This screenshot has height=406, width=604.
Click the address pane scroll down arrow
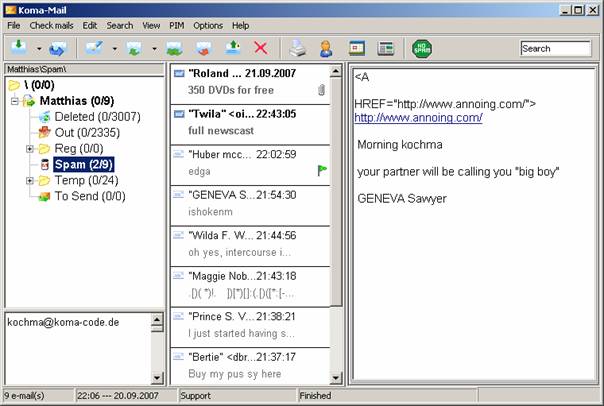coord(157,378)
